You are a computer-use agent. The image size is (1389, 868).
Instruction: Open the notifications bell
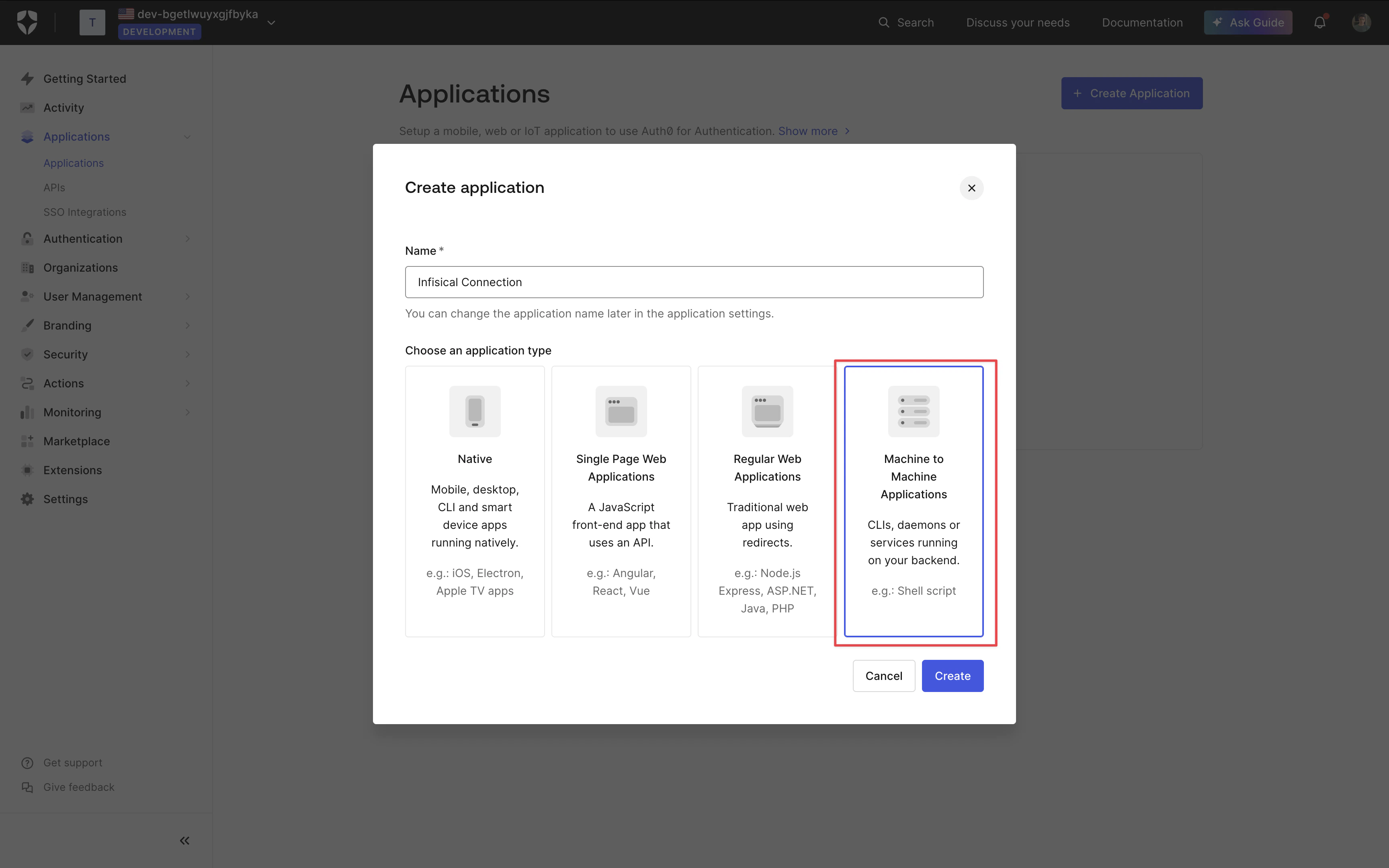pyautogui.click(x=1319, y=23)
